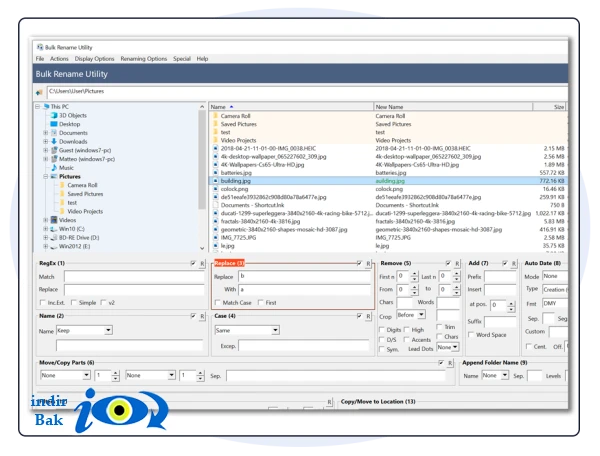Check the Inc.Ext. option in RegEx
Viewport: 600px width, 456px height.
pyautogui.click(x=42, y=303)
